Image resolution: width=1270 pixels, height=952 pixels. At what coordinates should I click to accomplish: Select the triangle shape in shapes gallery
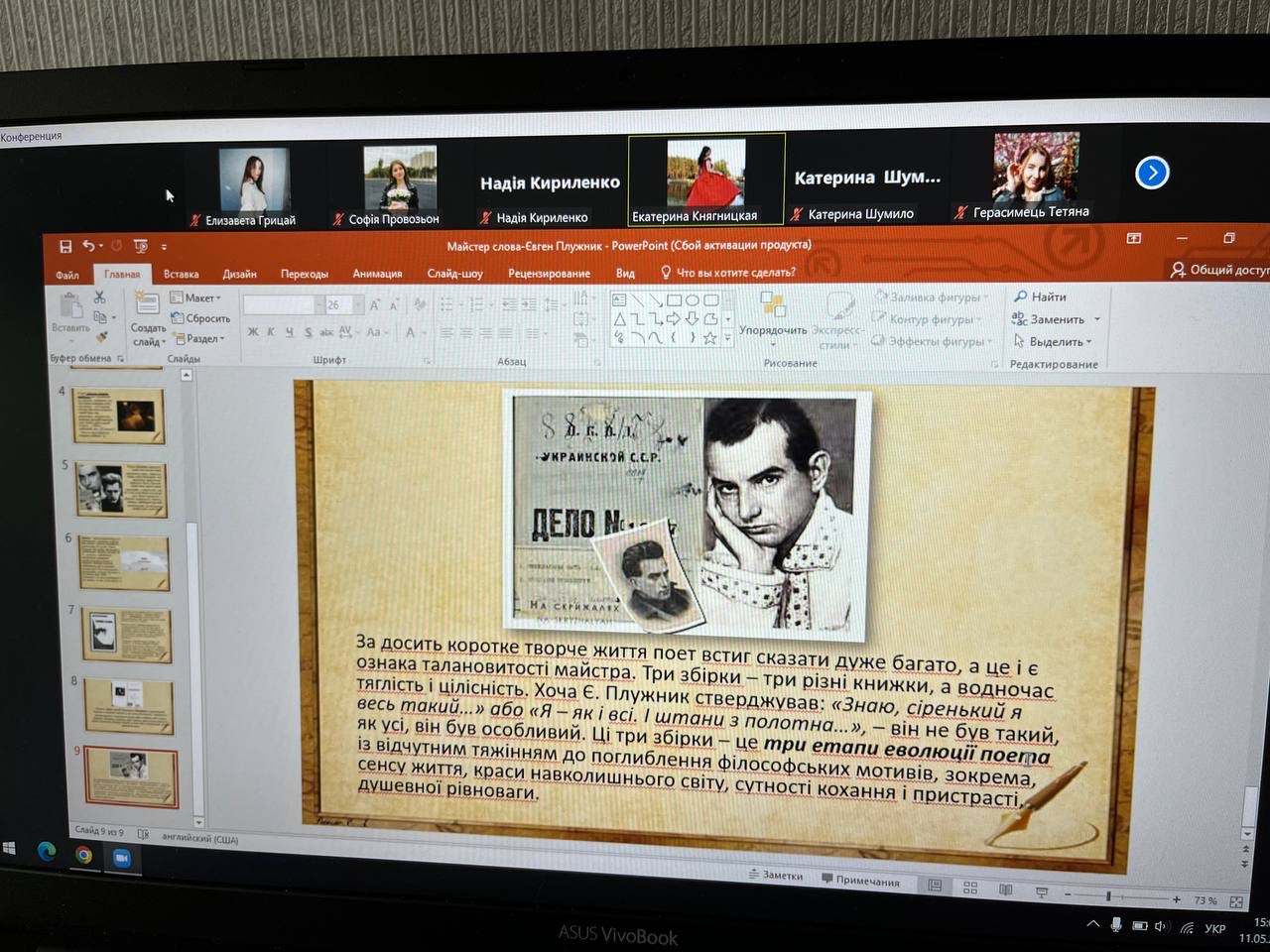(x=619, y=319)
